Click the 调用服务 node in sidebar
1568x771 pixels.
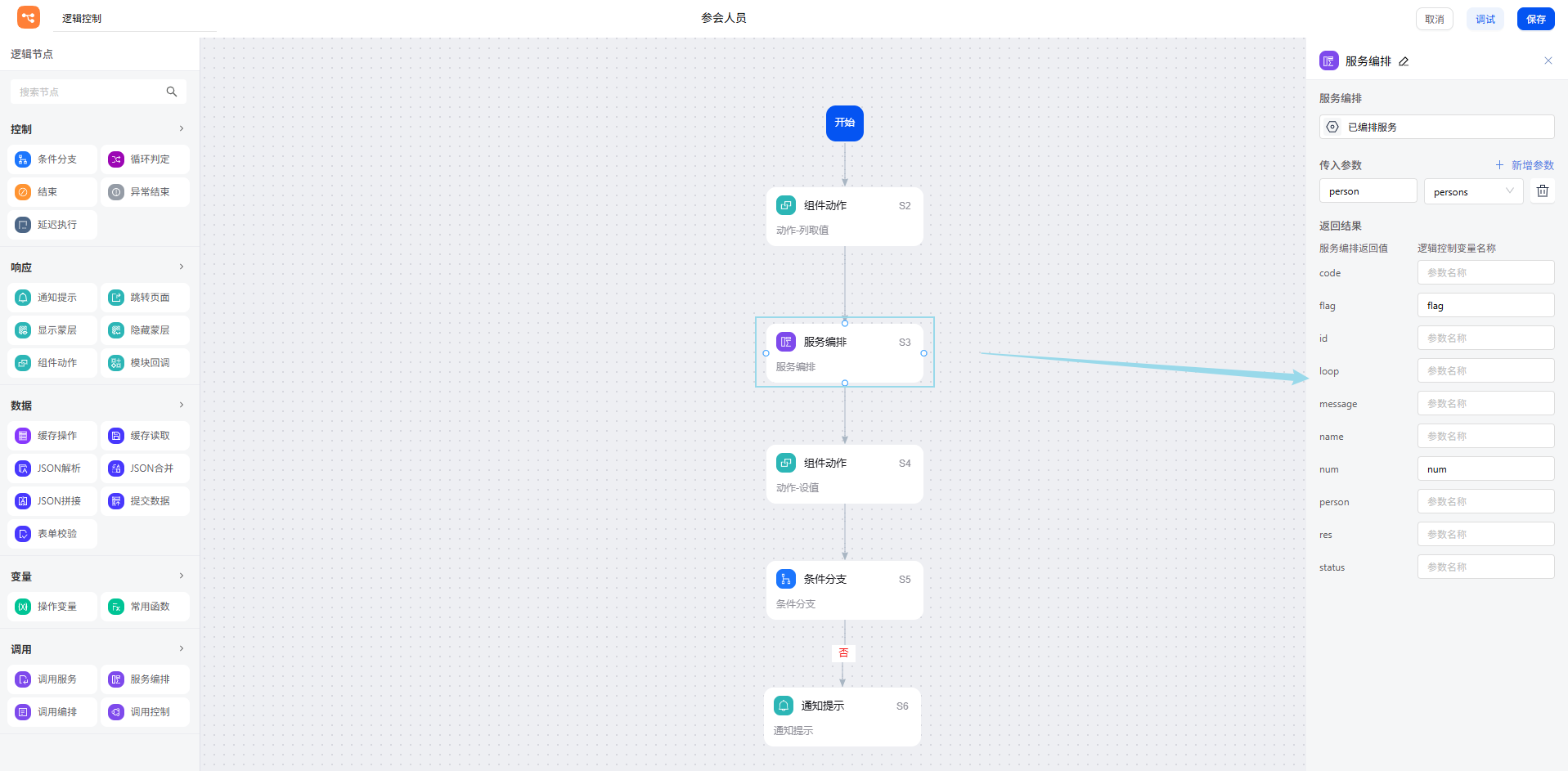tap(52, 679)
